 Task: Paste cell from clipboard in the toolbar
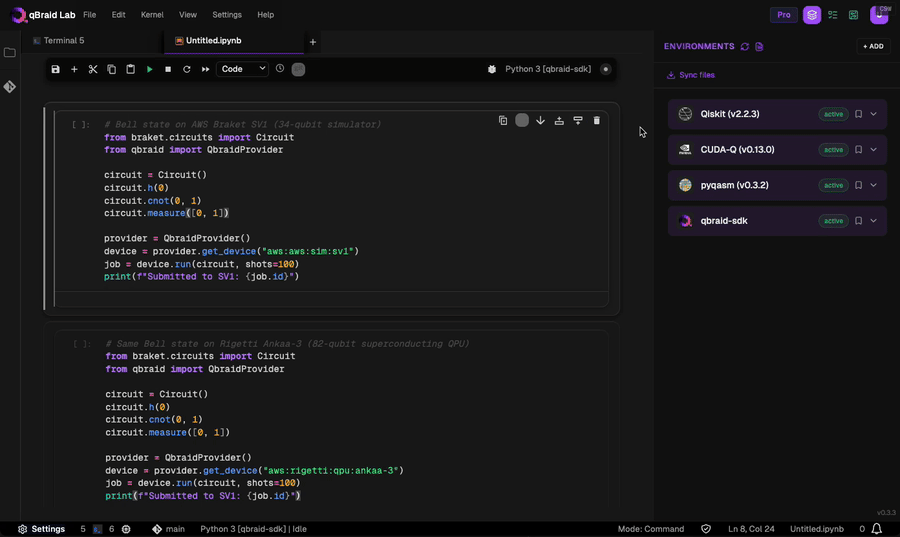coord(130,69)
